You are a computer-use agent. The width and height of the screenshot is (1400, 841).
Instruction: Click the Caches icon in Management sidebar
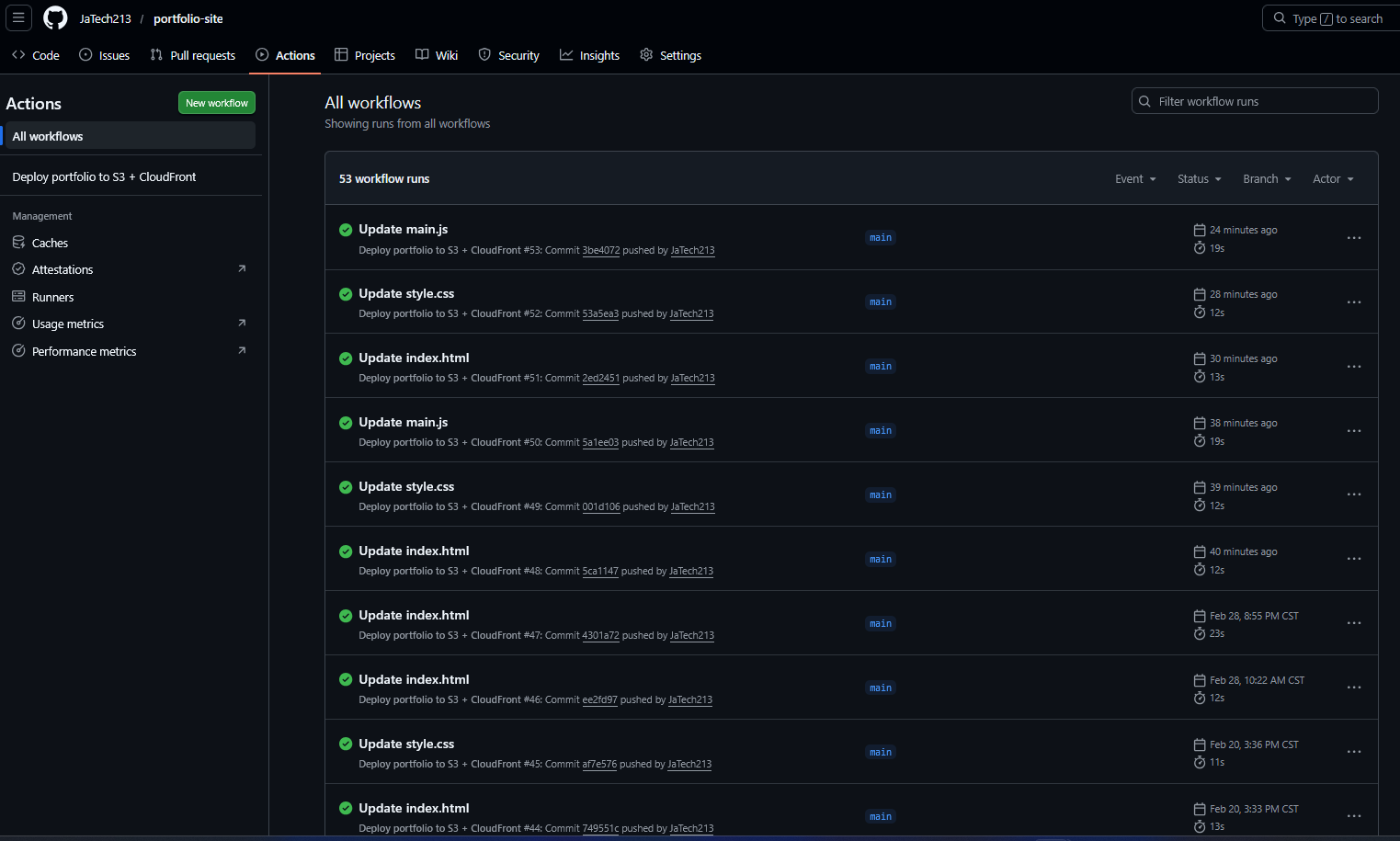18,242
